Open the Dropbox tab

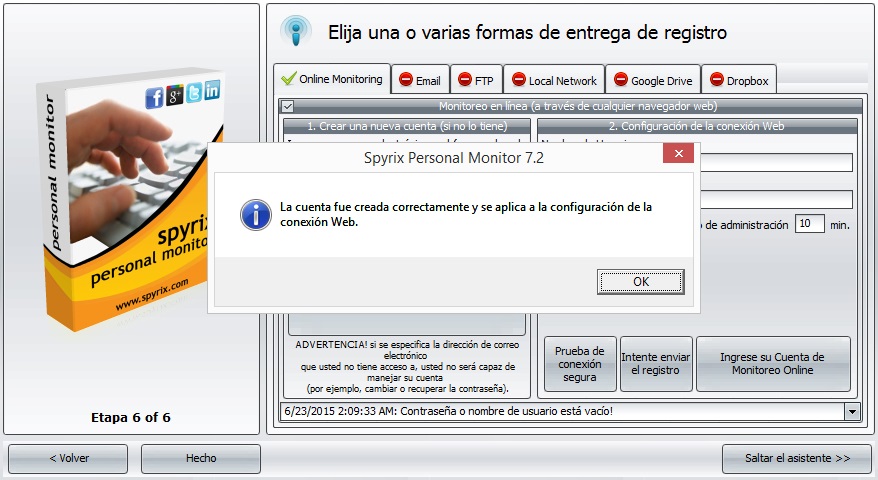(x=739, y=80)
